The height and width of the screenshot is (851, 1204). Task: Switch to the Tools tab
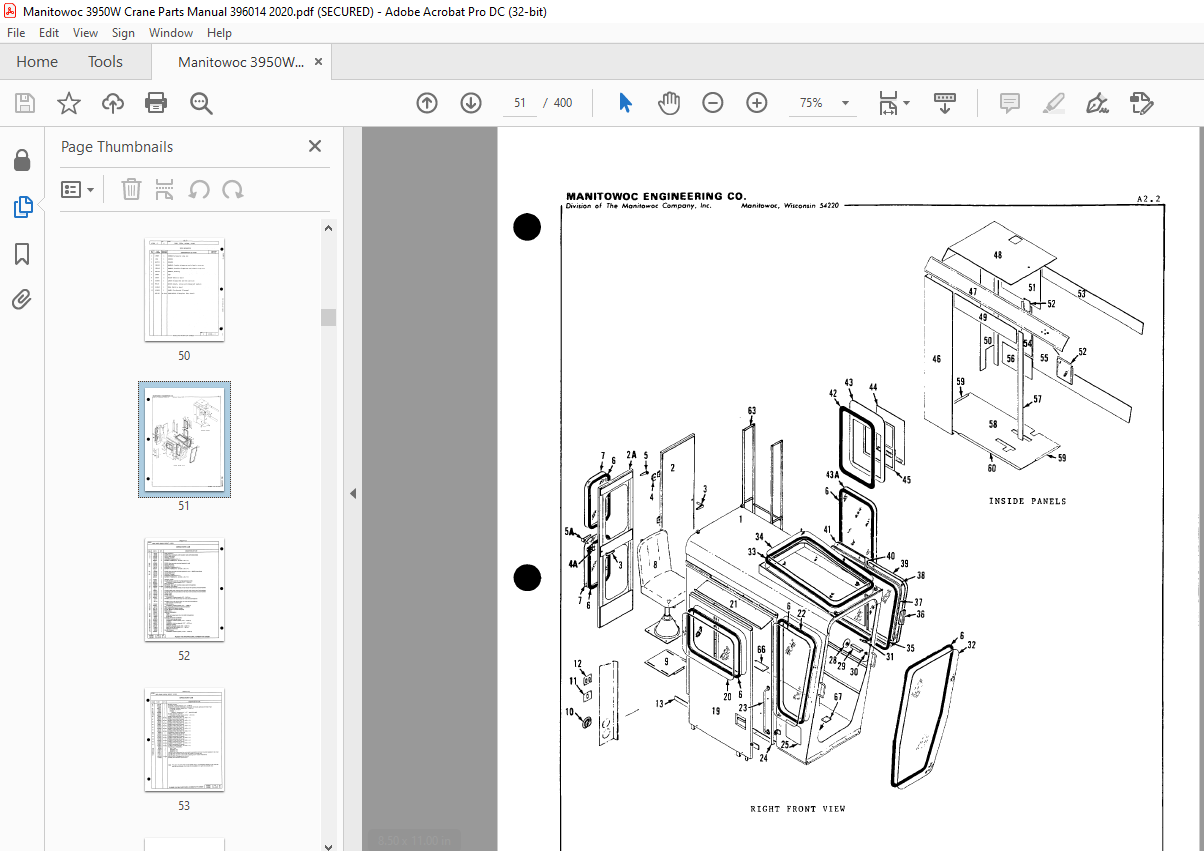(105, 62)
